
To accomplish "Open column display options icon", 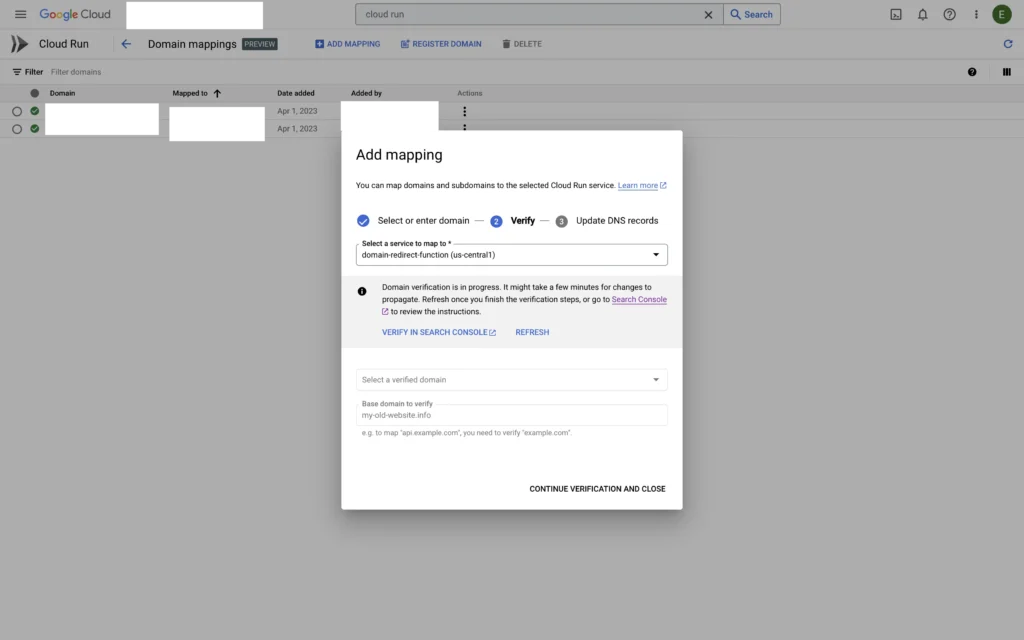I will click(1006, 72).
